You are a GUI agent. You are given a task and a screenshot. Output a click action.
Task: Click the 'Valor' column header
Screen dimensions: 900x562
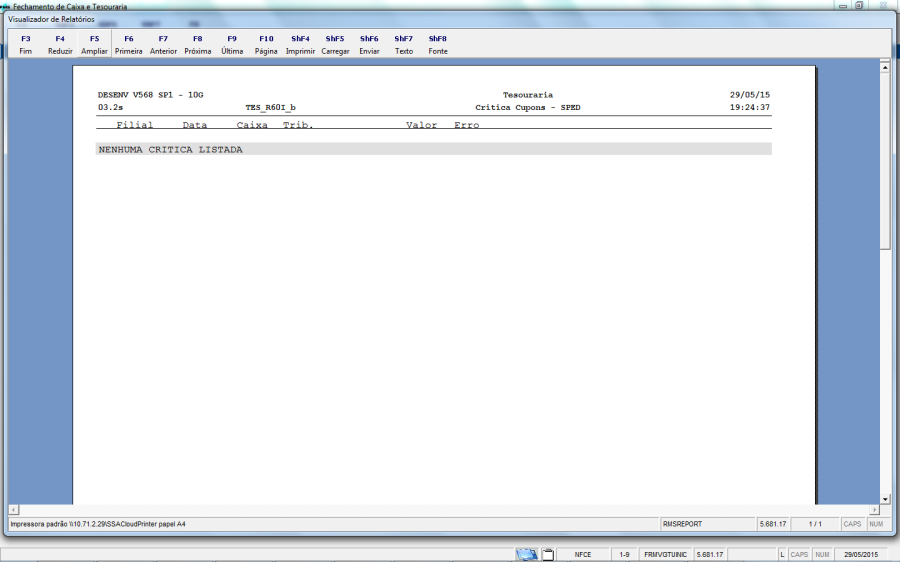pyautogui.click(x=421, y=125)
